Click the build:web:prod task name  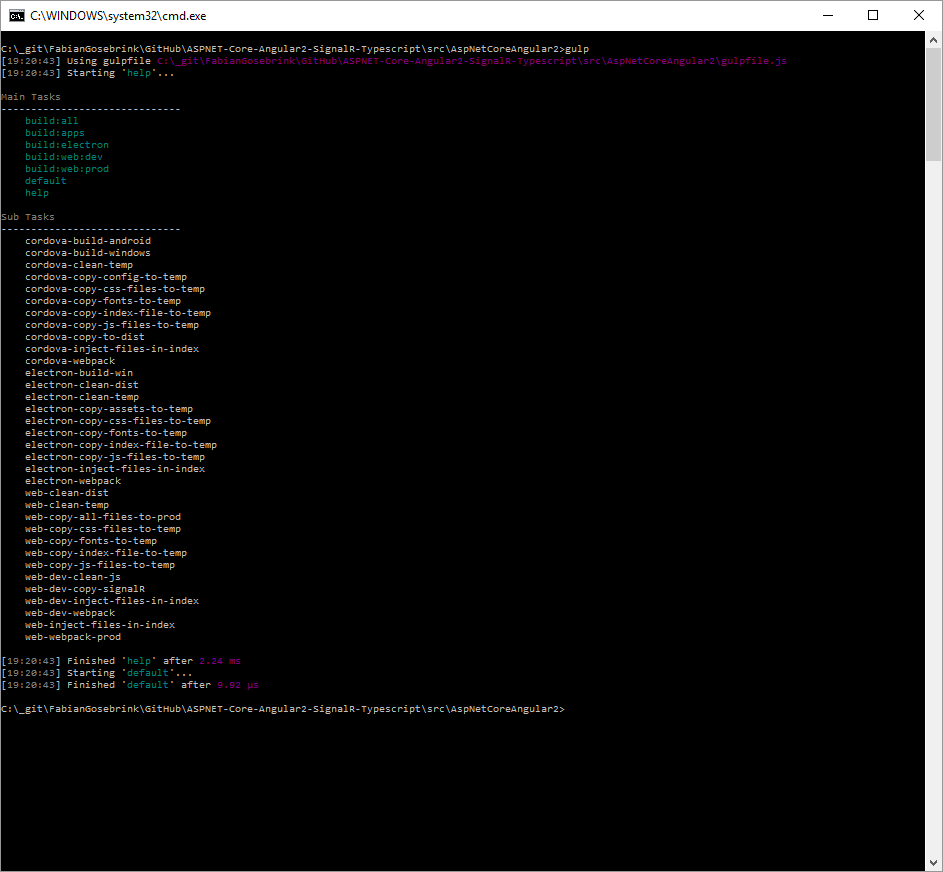point(67,169)
